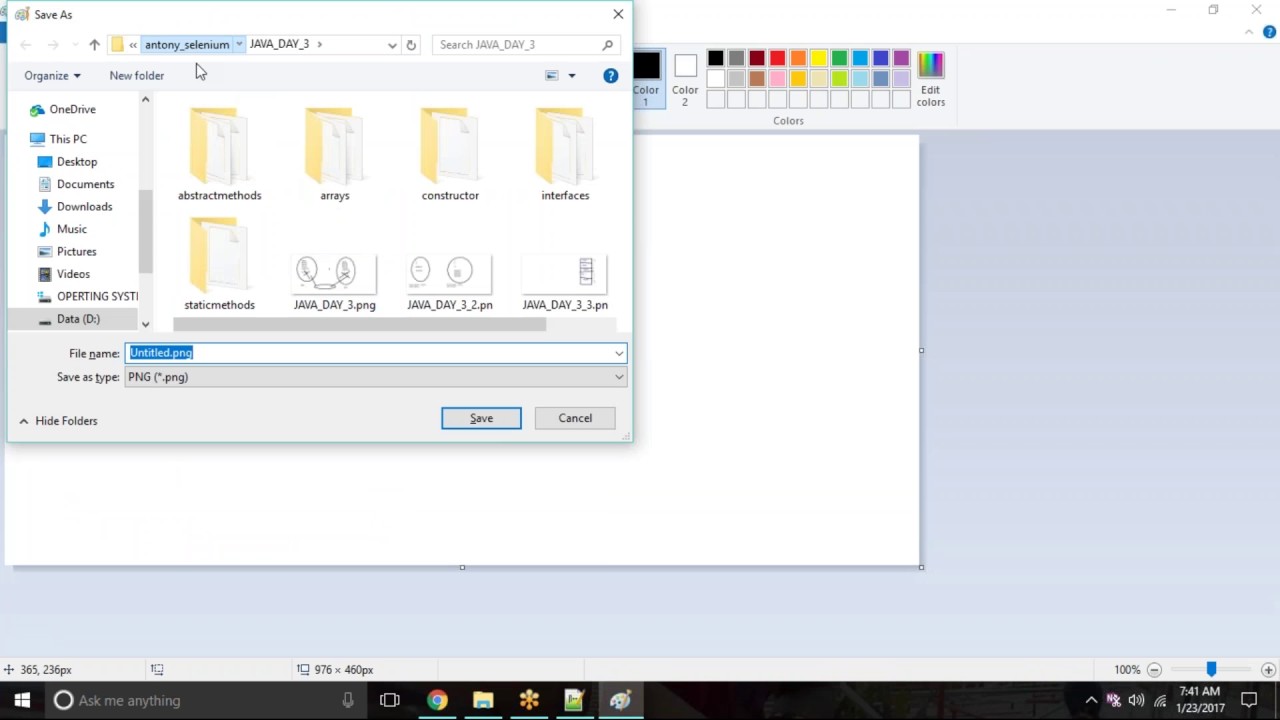Pick the yellow swatch in Paint's palette
This screenshot has width=1280, height=720.
pyautogui.click(x=819, y=59)
